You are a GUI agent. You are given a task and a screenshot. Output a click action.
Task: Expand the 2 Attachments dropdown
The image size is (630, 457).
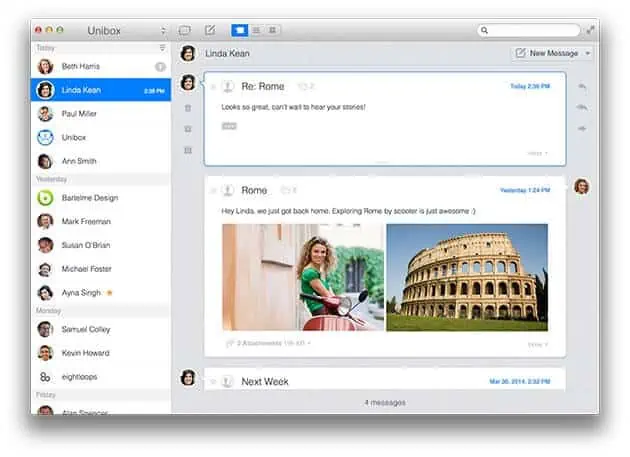268,343
